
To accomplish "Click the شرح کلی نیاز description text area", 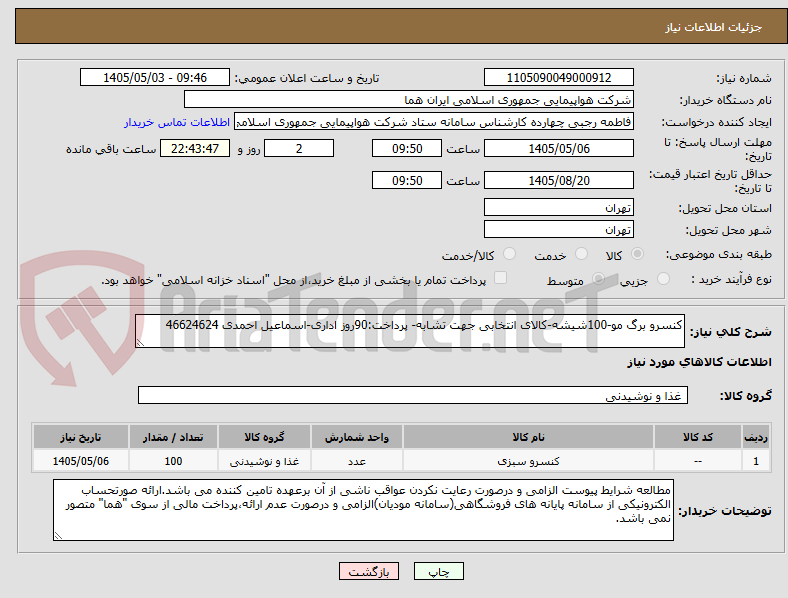I will point(410,331).
